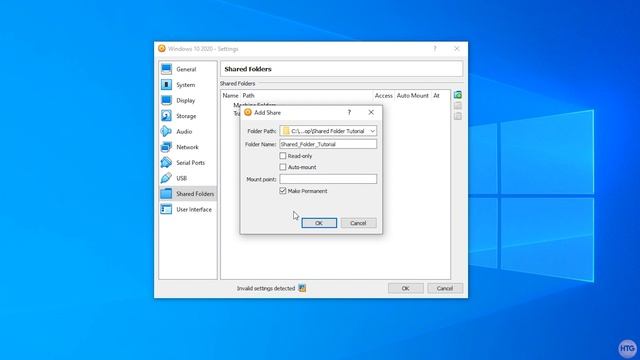This screenshot has width=640, height=360.
Task: Click the Settings window help question mark
Action: point(435,49)
